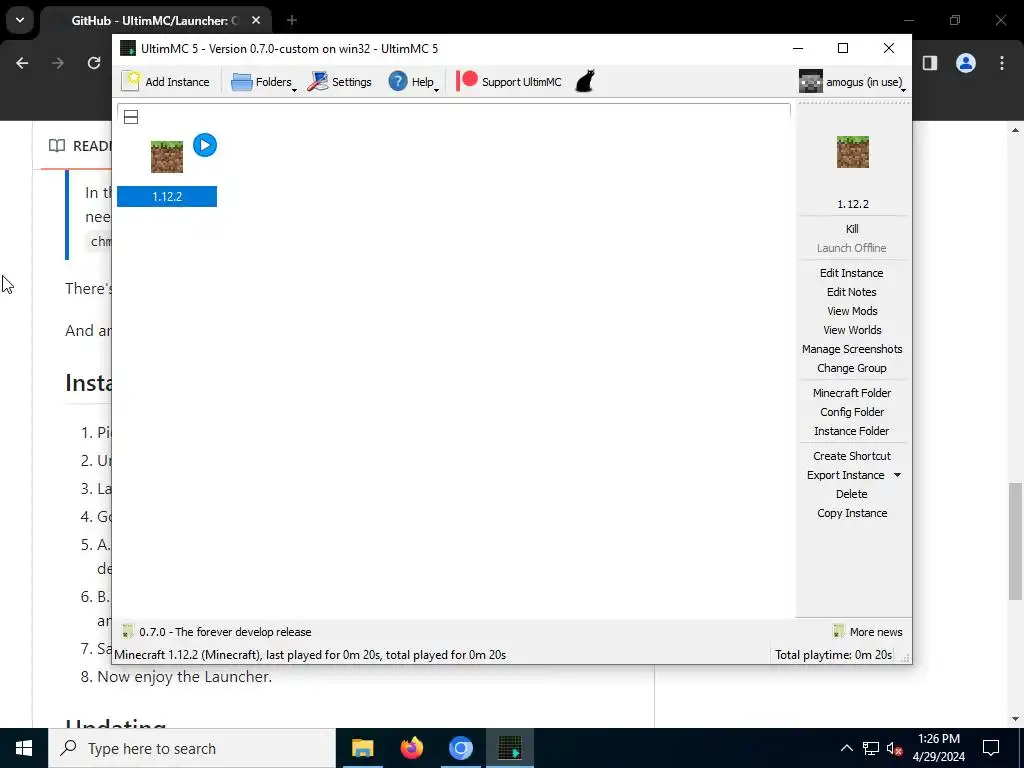
Task: Collapse the instance group with minus icon
Action: tap(131, 117)
